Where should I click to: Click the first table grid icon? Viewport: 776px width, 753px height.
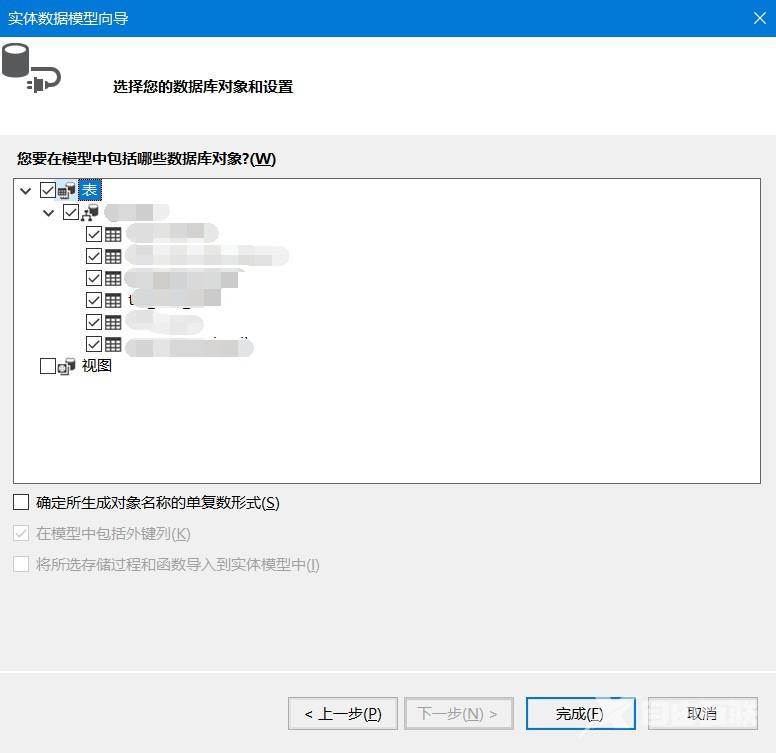[113, 234]
